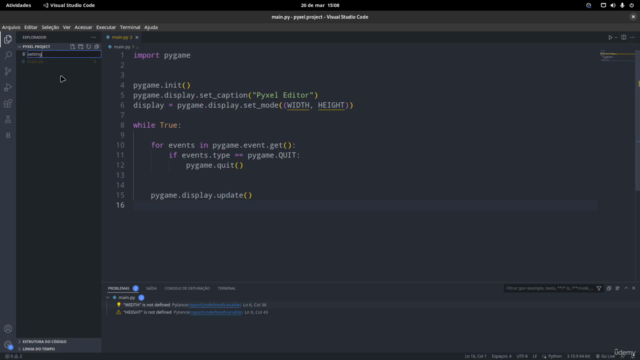Expand LINHA DO TEMPO section
The width and height of the screenshot is (640, 360).
[x=38, y=349]
